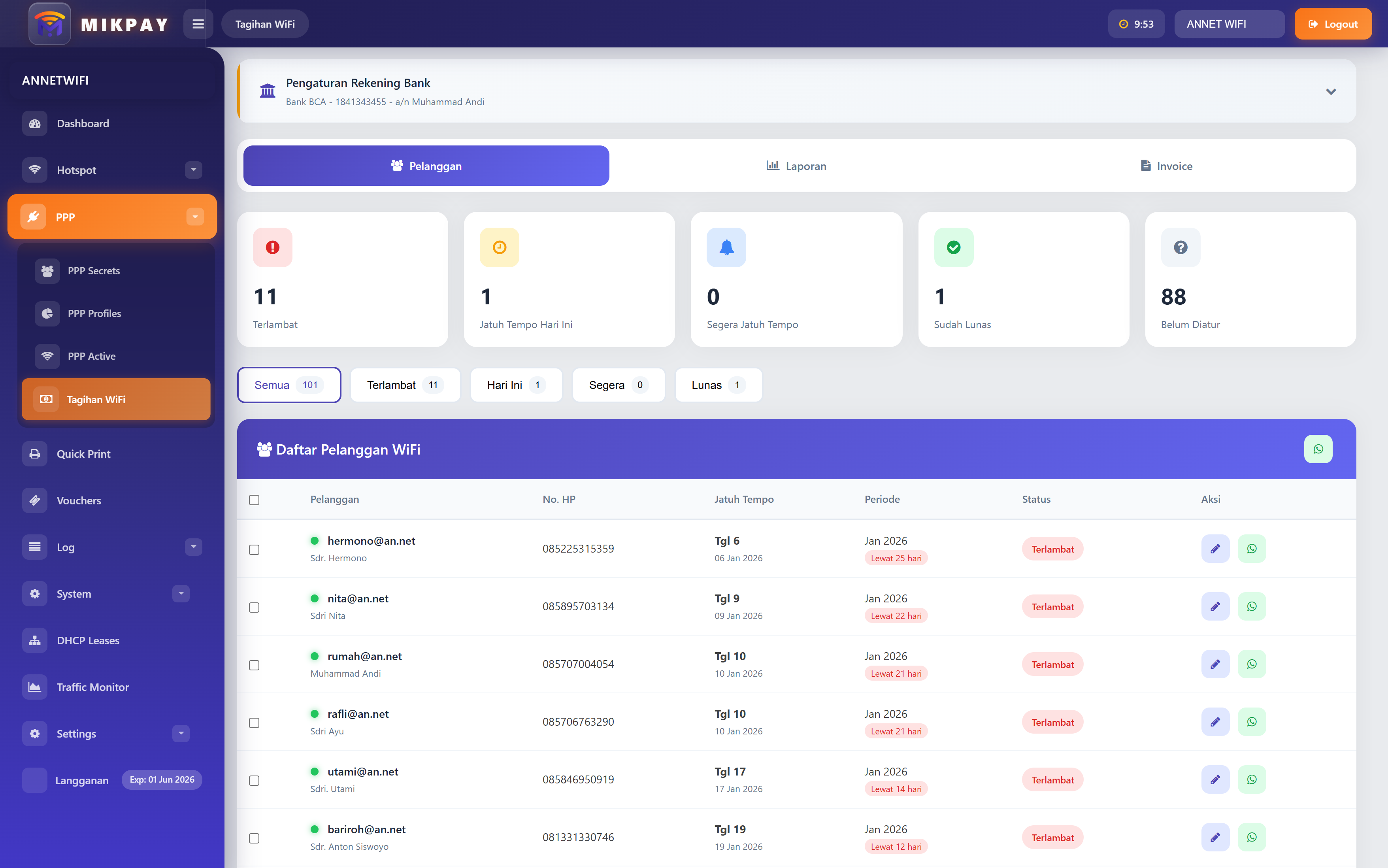Click edit pencil icon for hermono@an.net
Viewport: 1388px width, 868px height.
[1214, 549]
